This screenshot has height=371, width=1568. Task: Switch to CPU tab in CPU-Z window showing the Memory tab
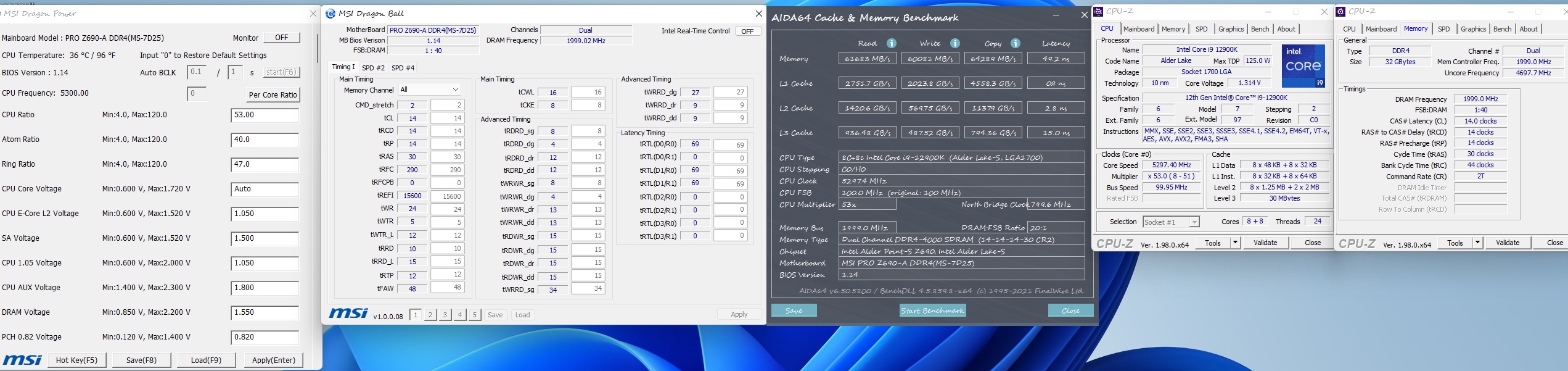(1349, 29)
